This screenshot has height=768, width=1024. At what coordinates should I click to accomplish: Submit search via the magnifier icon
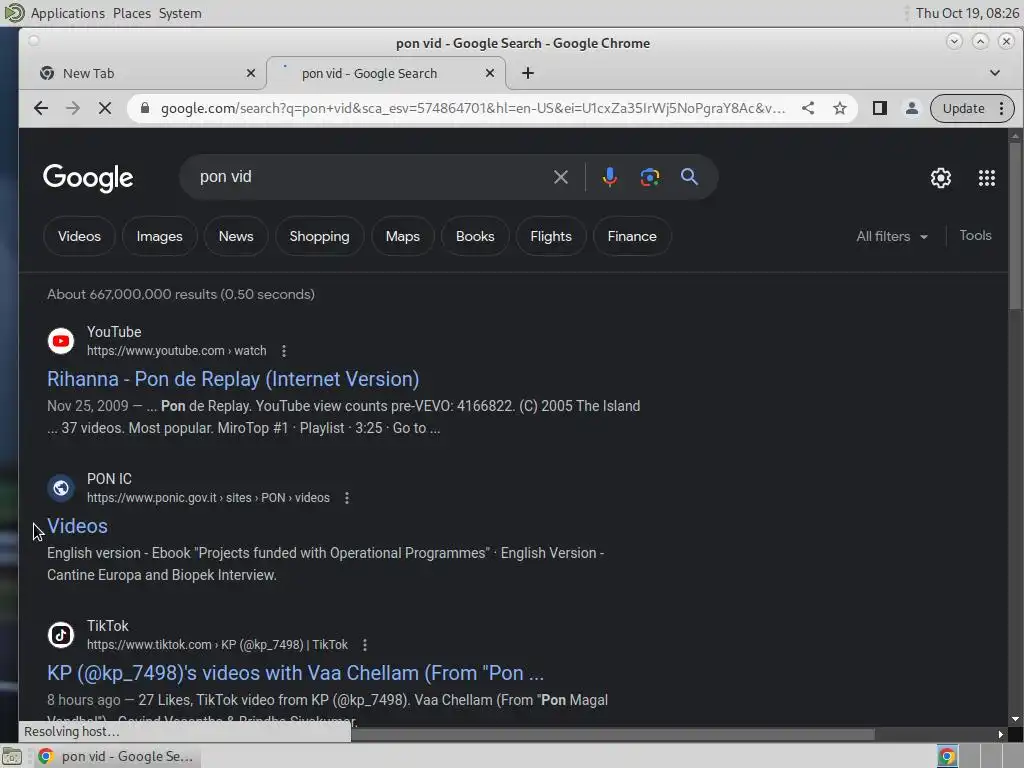tap(689, 177)
